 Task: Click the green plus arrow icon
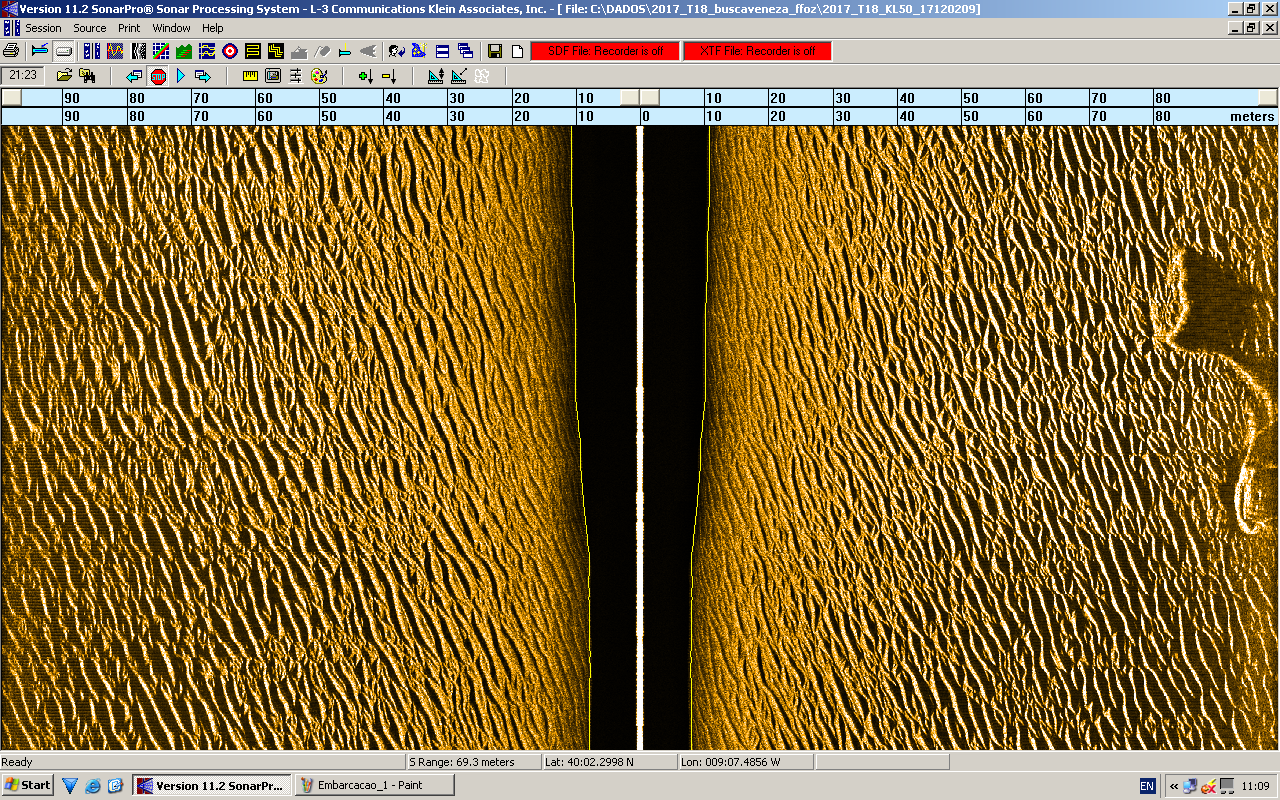[365, 76]
